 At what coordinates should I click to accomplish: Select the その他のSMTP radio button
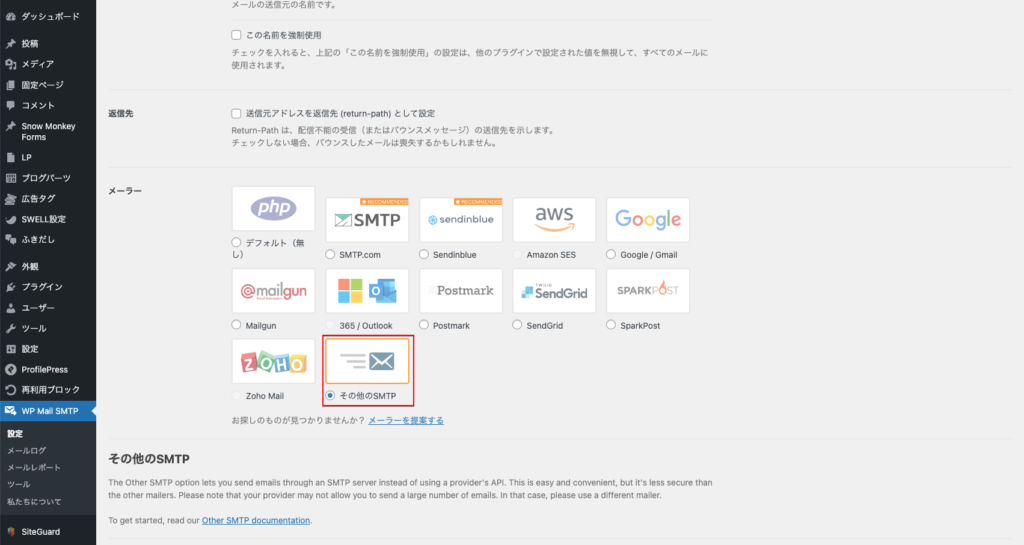click(x=330, y=396)
